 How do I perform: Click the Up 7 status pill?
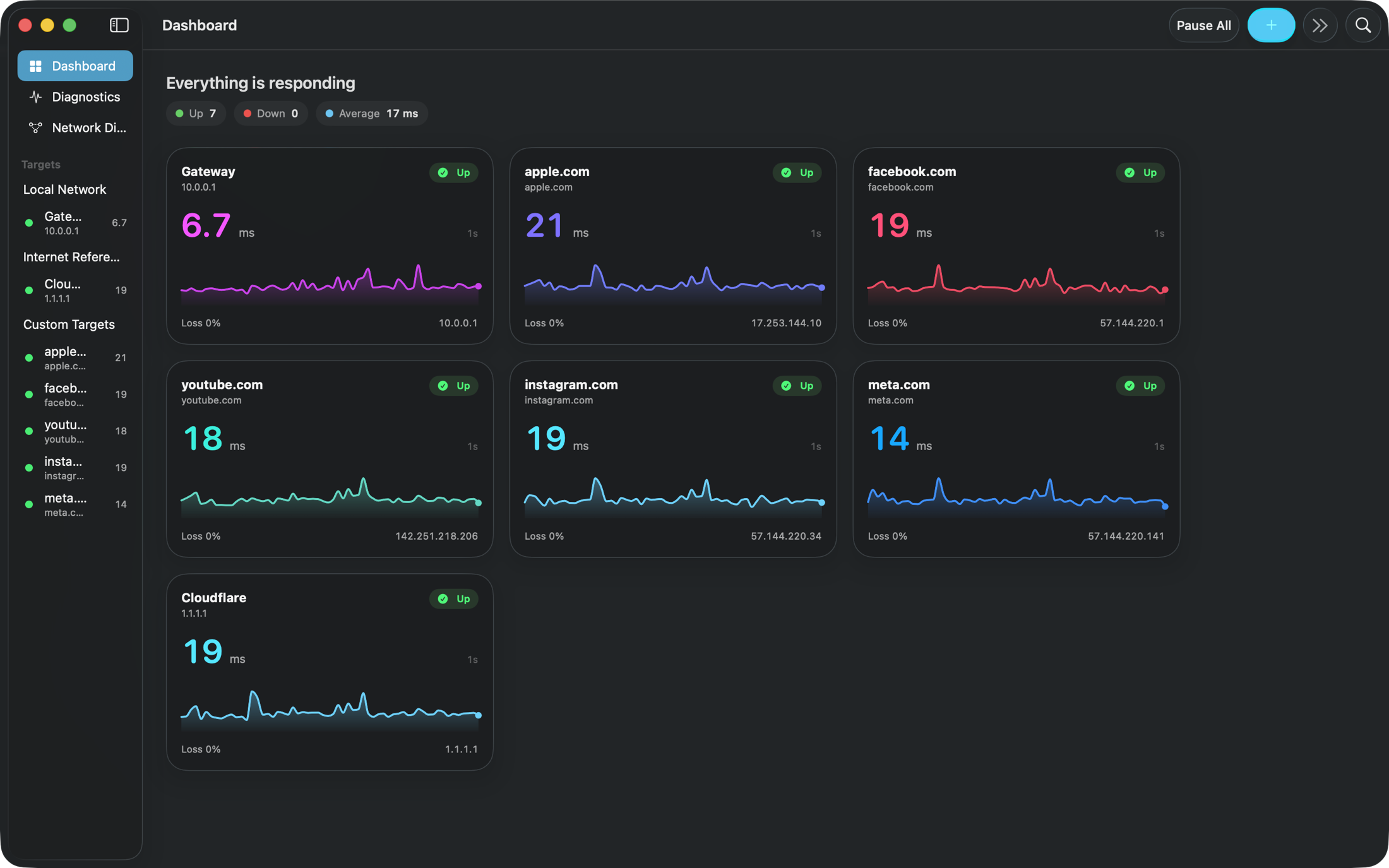[196, 114]
